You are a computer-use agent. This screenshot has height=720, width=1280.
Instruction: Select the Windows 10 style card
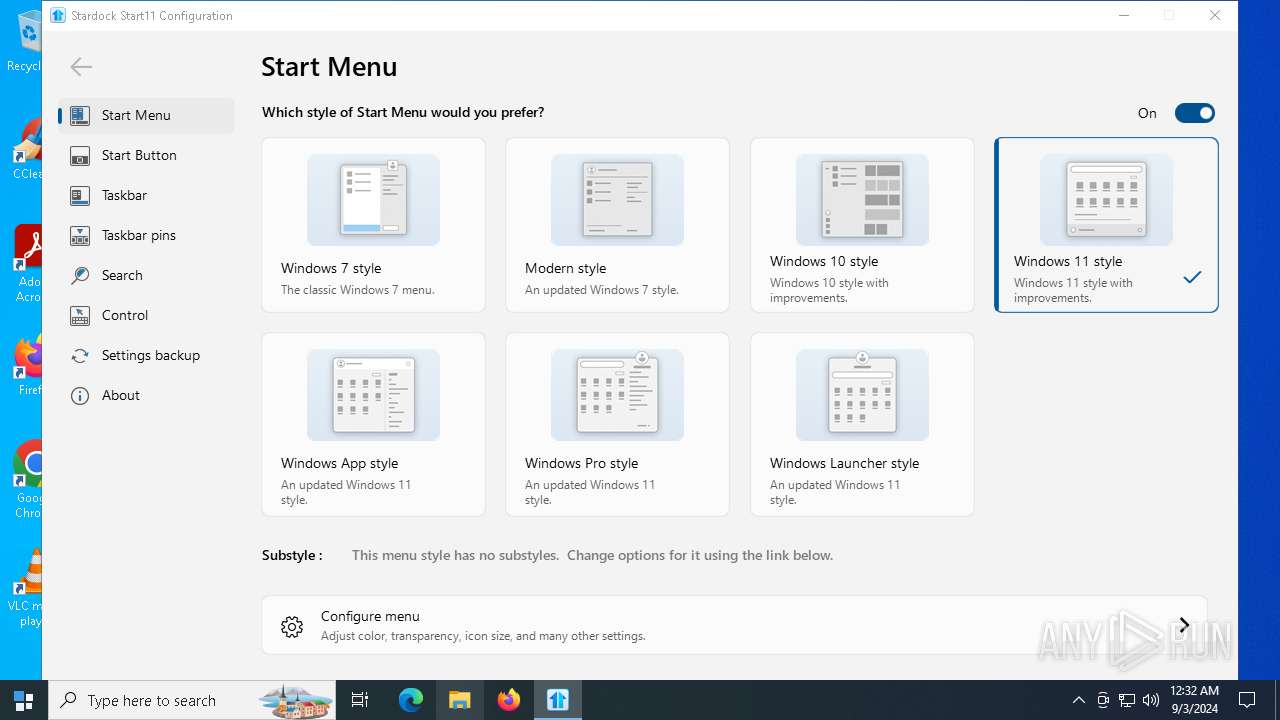point(862,225)
